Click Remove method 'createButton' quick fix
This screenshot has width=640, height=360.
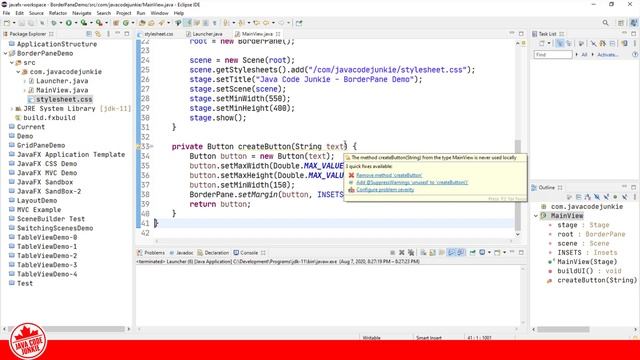click(389, 175)
